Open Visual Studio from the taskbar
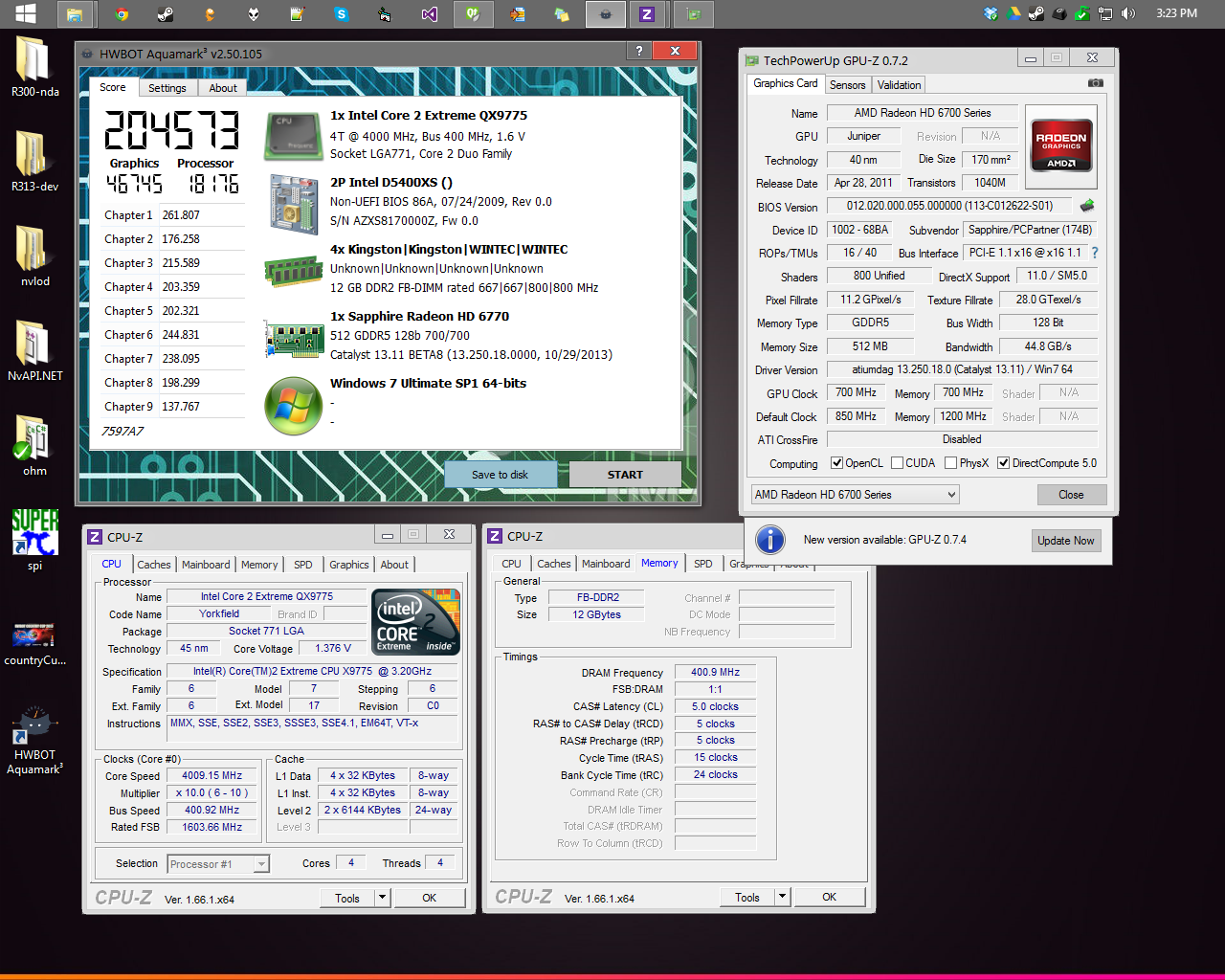Viewport: 1225px width, 980px height. 429,13
